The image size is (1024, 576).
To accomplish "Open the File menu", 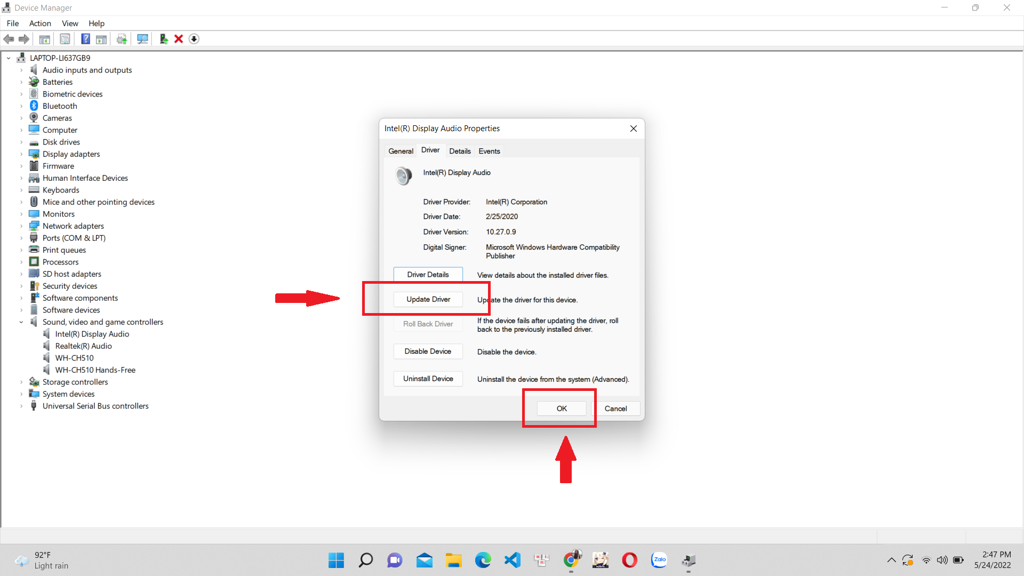I will tap(12, 24).
